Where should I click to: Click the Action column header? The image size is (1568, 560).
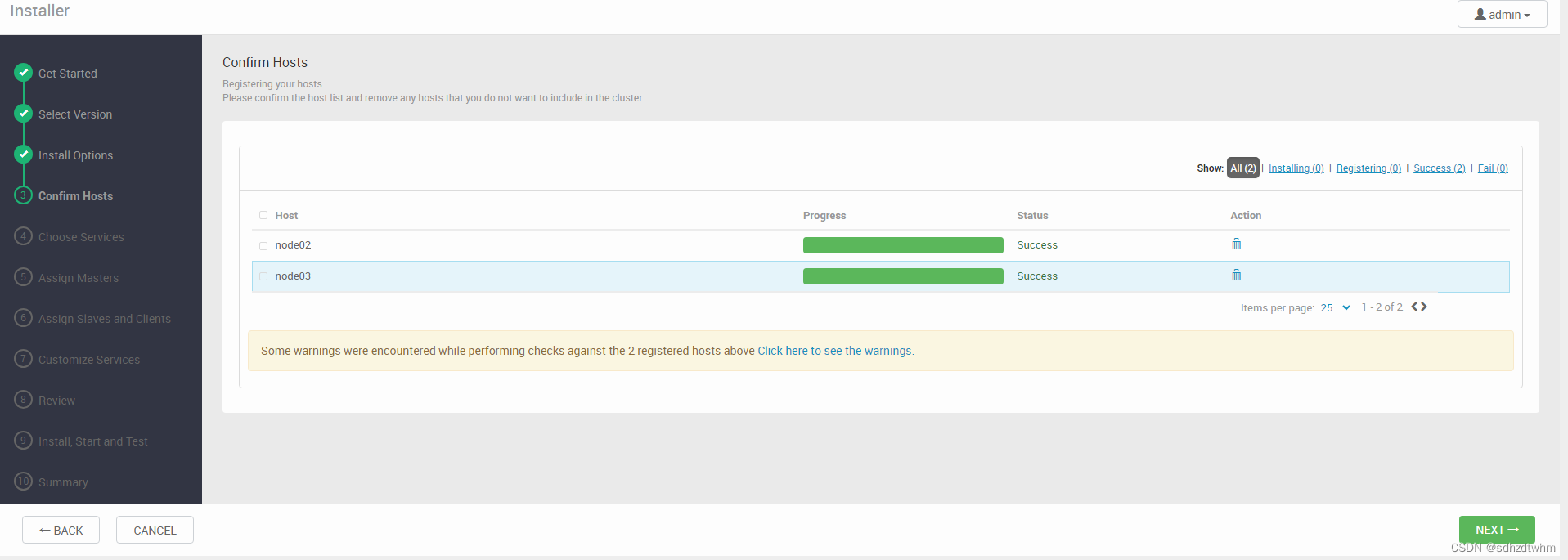tap(1246, 216)
